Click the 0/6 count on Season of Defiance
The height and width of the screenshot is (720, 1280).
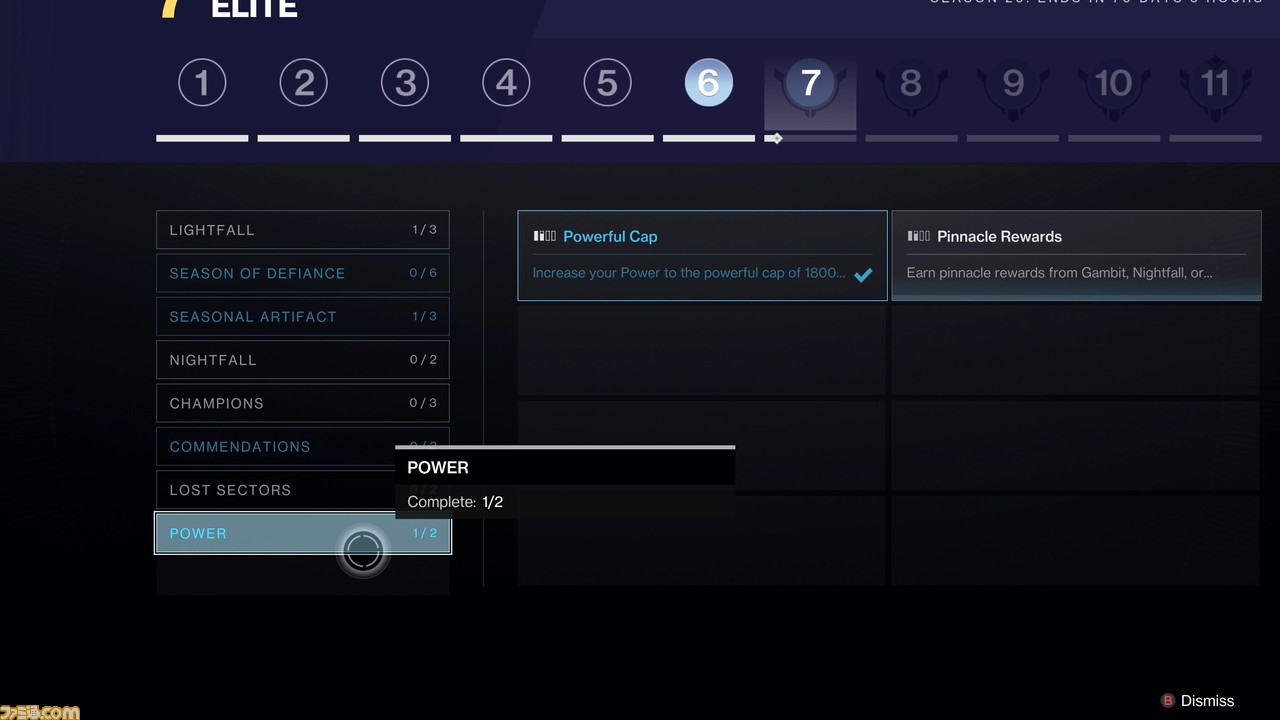[423, 273]
